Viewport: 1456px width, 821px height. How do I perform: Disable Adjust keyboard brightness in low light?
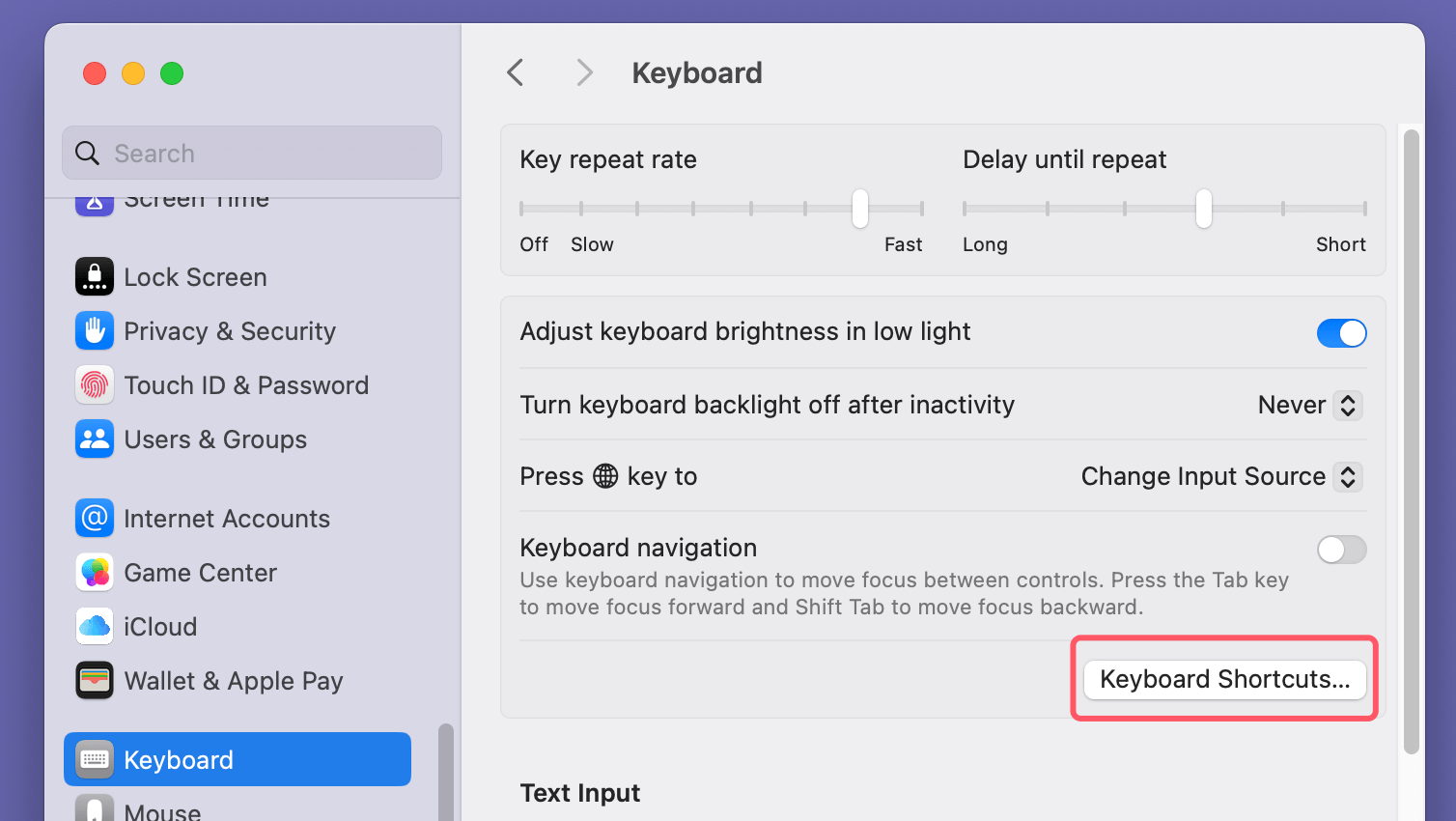click(x=1341, y=332)
